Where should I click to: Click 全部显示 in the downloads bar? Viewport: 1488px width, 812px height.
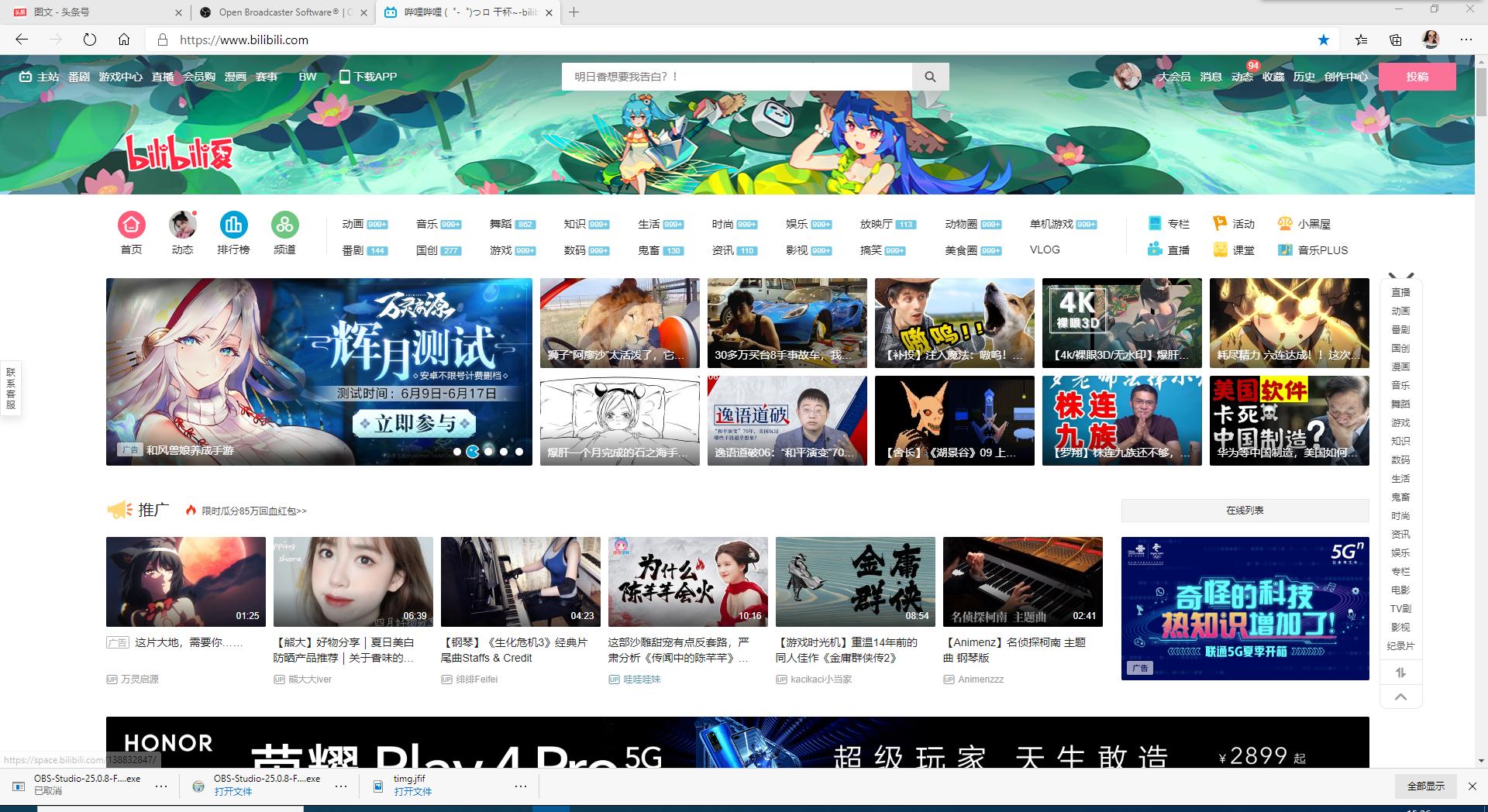click(x=1426, y=786)
